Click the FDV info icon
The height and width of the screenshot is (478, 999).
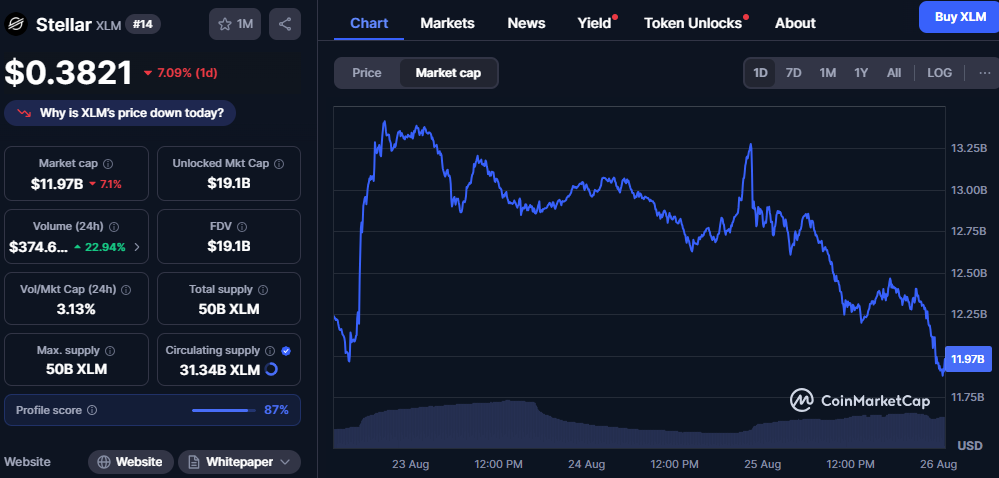point(242,226)
